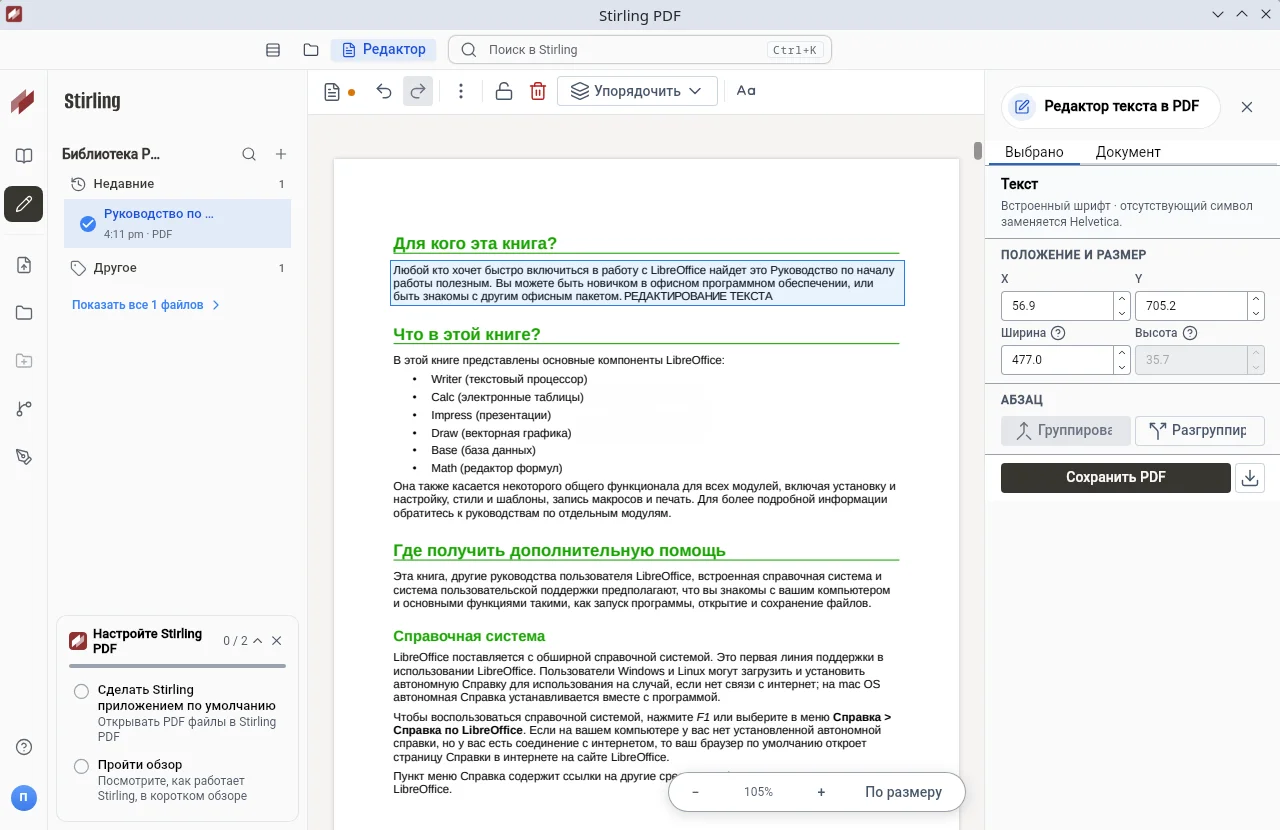
Task: Open the pen nib signing tool
Action: (24, 457)
